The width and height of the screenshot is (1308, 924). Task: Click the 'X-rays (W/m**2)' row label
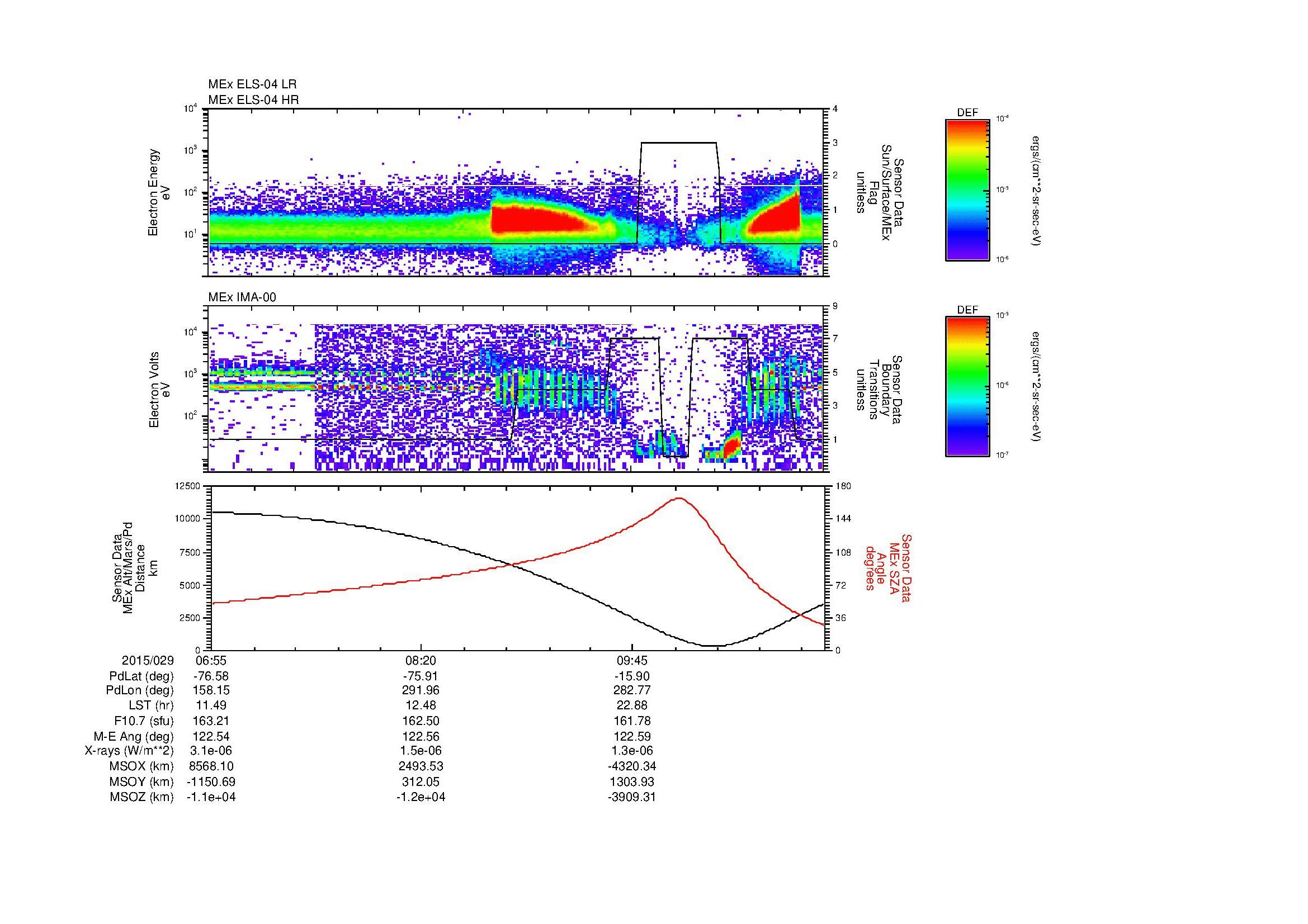(129, 751)
